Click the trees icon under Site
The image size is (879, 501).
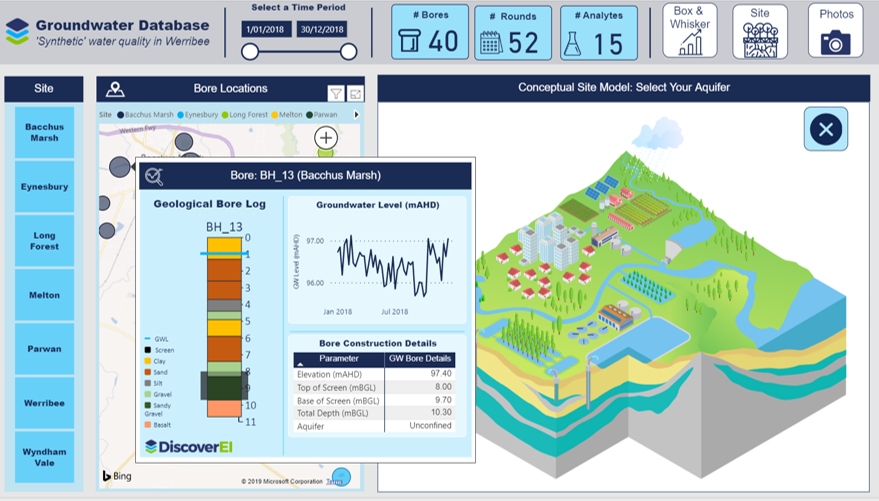760,40
